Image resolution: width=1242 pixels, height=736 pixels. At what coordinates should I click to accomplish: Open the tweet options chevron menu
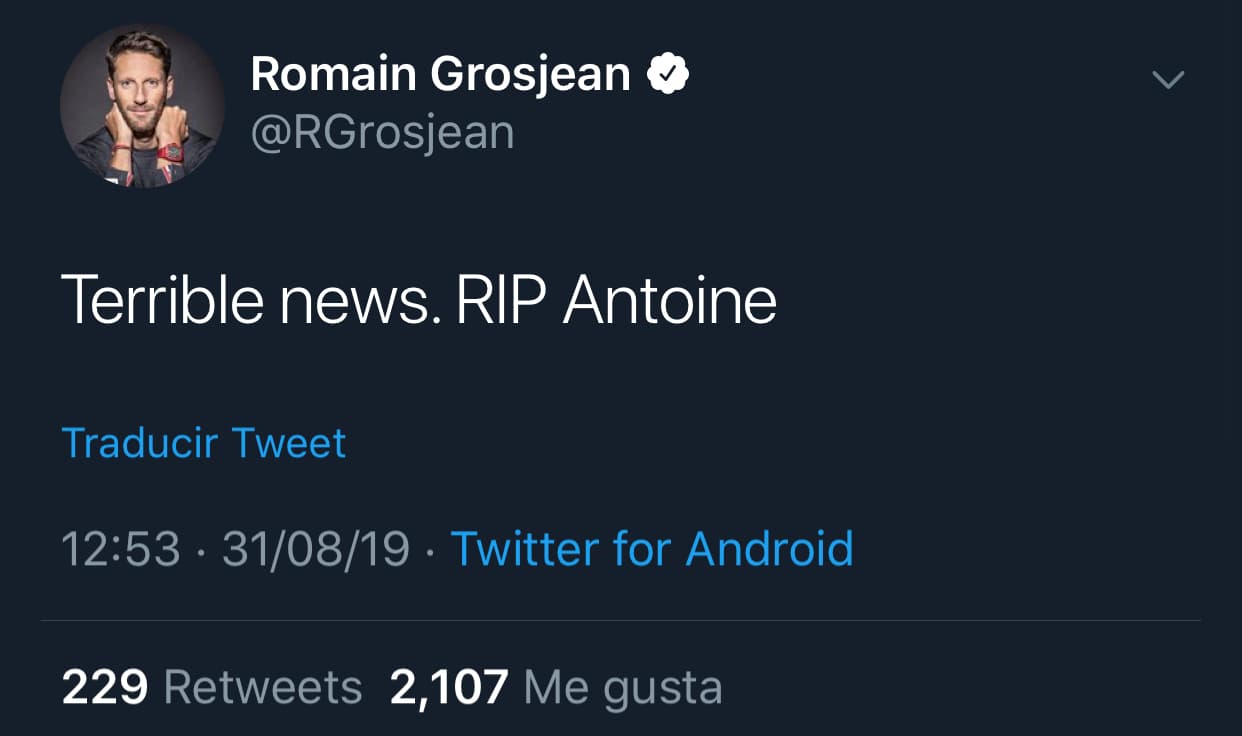pyautogui.click(x=1168, y=80)
